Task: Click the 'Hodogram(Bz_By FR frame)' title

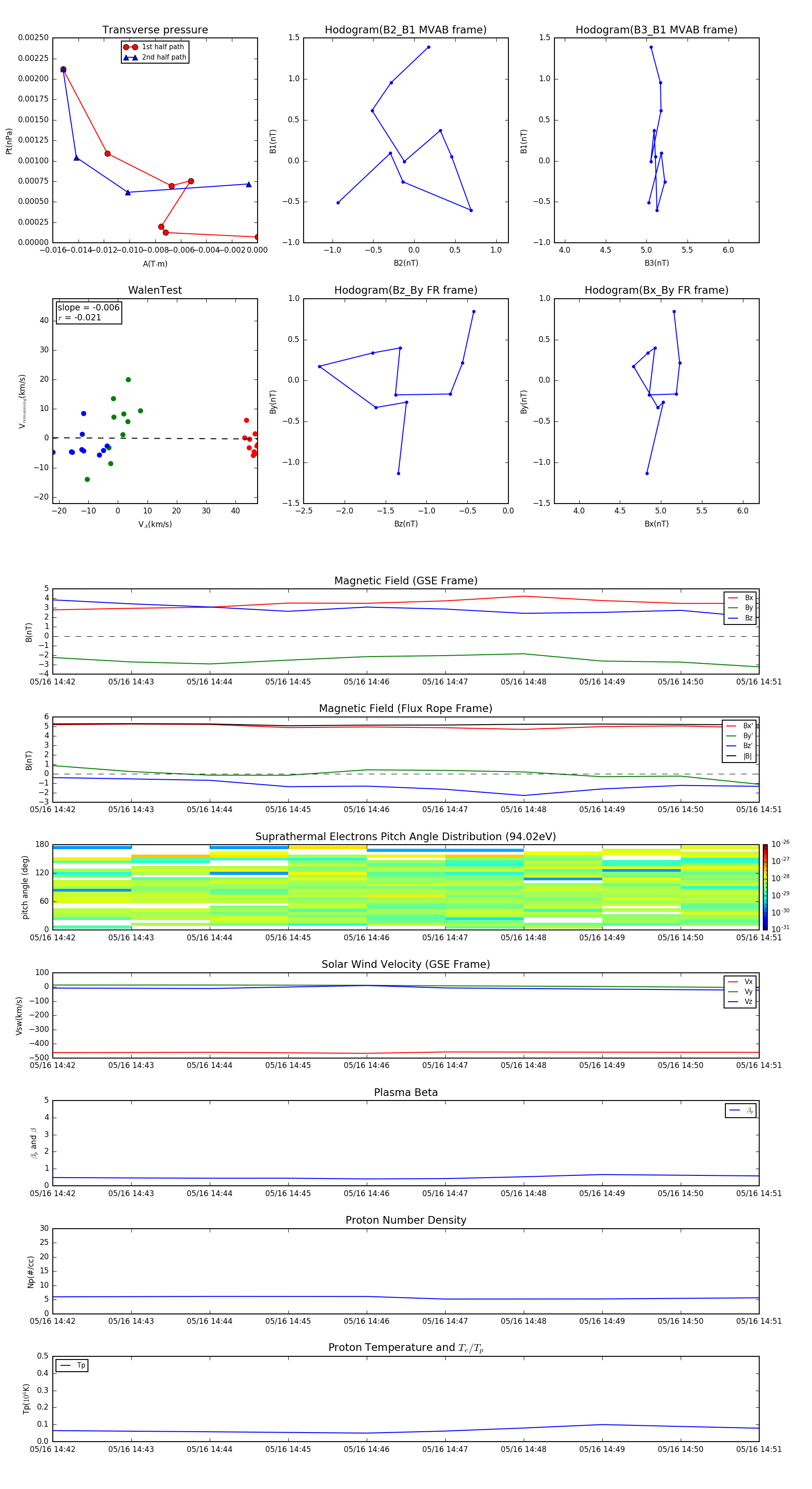Action: tap(406, 290)
